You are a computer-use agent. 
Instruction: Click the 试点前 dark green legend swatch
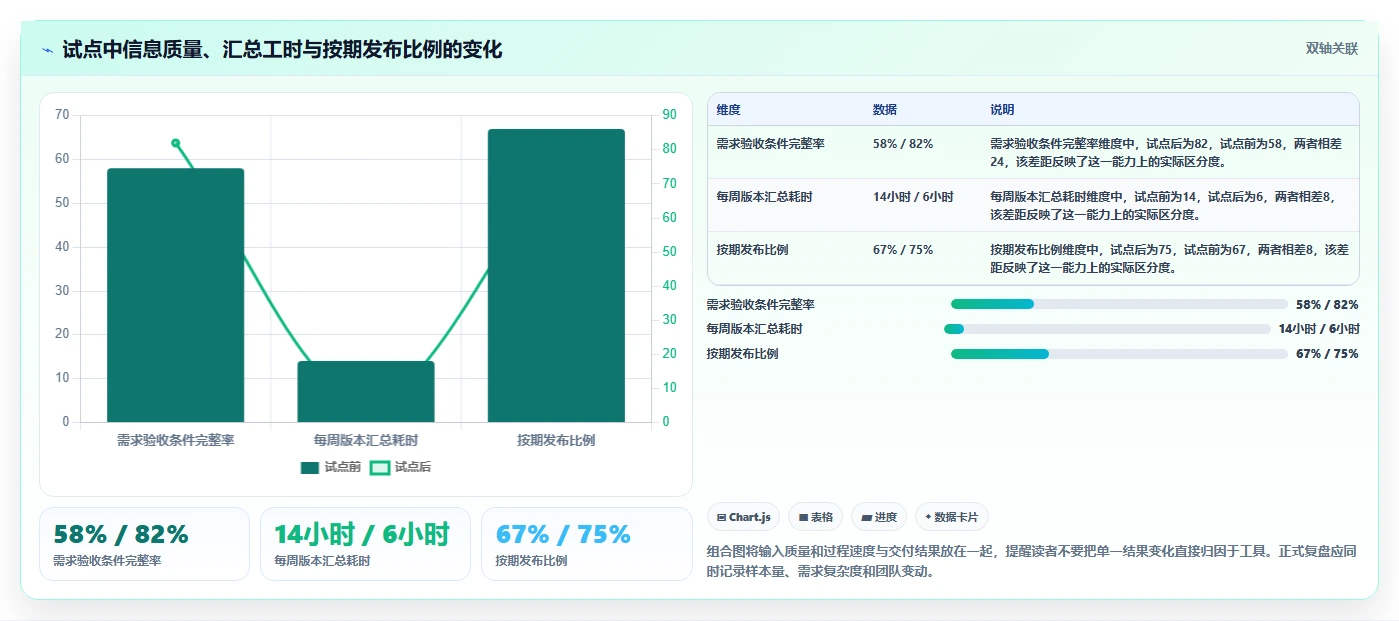pos(310,467)
